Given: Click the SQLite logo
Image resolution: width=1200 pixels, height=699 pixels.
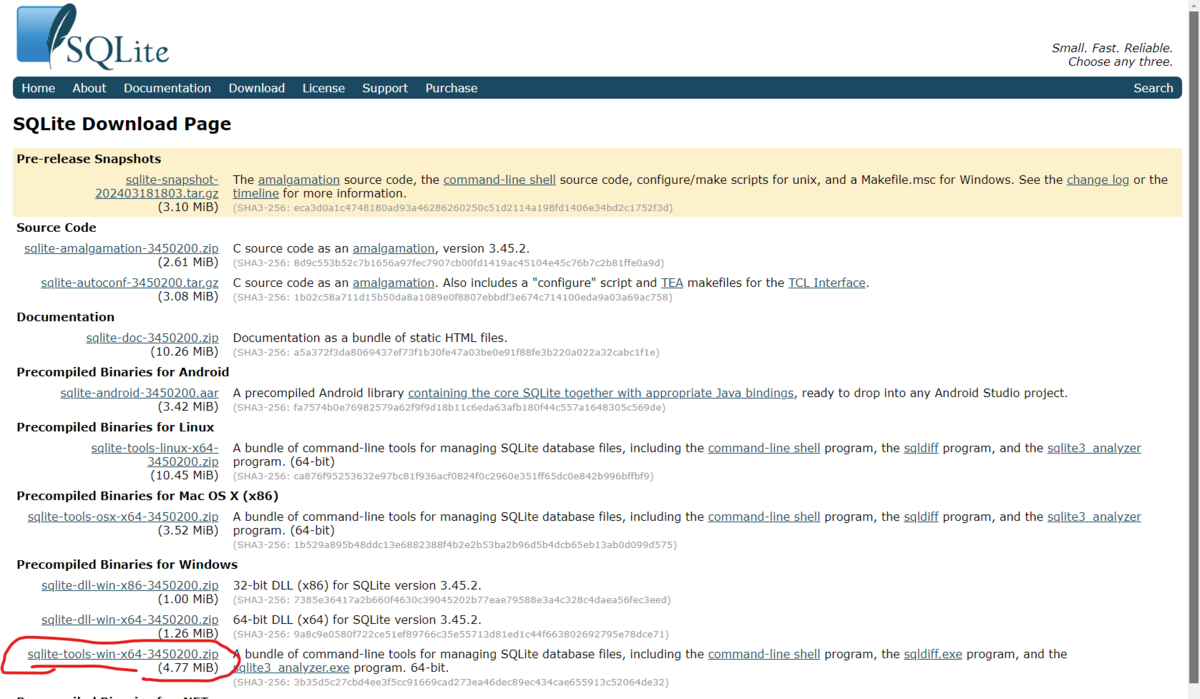Looking at the screenshot, I should [x=92, y=37].
